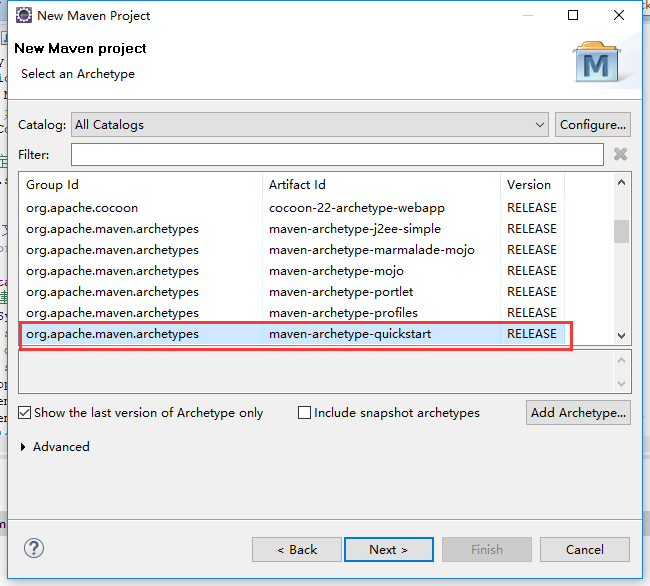Screen dimensions: 650x586
Task: Select the maven-archetype-profiles row
Action: tap(292, 313)
